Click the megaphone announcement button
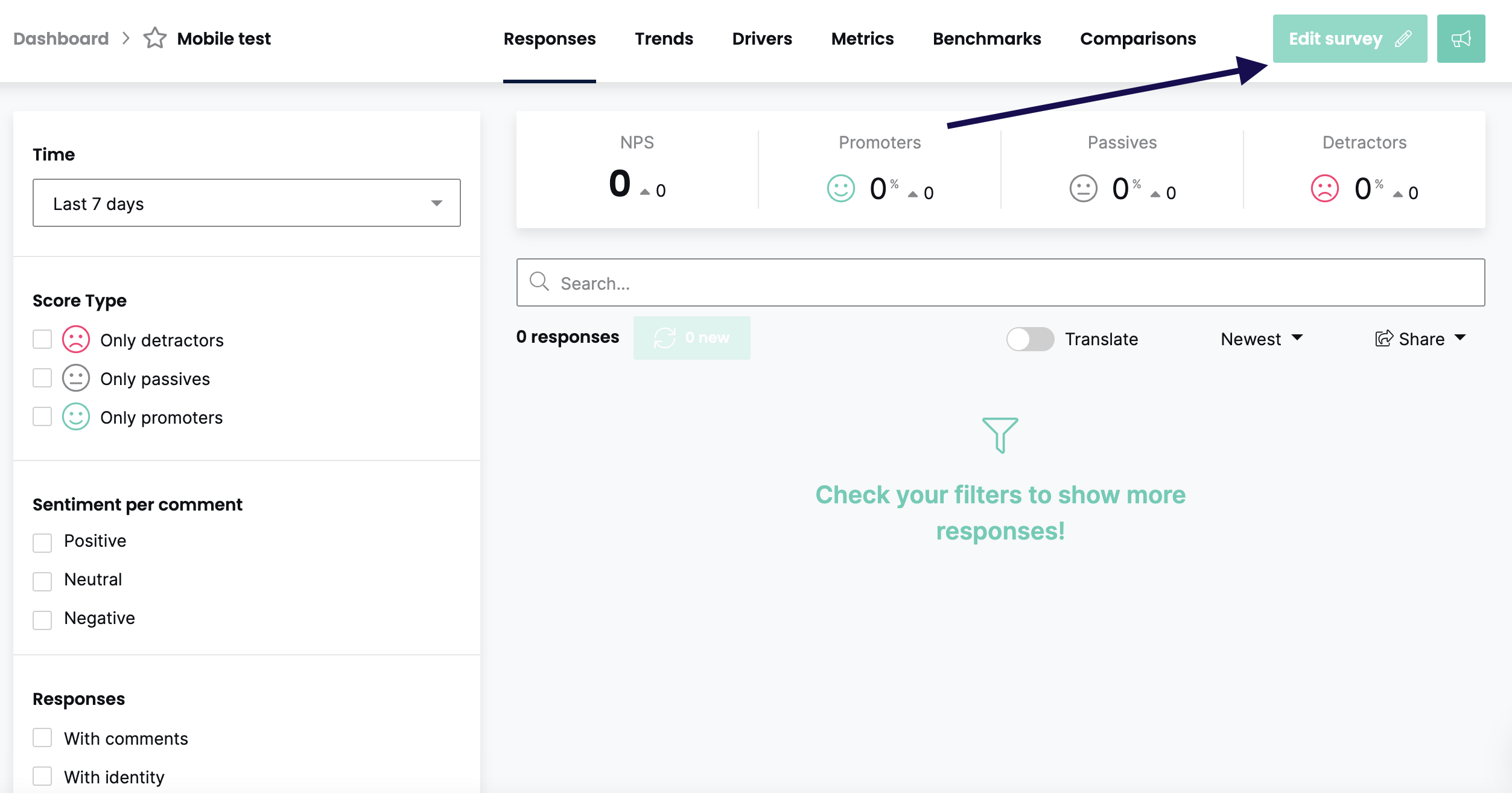 point(1461,39)
